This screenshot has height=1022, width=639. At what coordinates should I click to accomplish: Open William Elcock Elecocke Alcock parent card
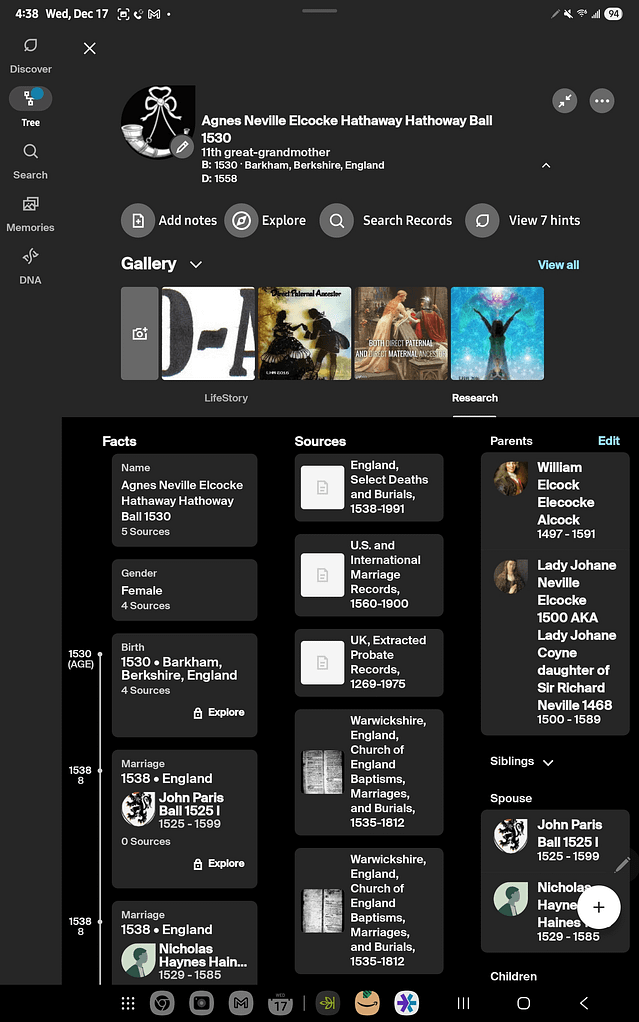click(555, 501)
